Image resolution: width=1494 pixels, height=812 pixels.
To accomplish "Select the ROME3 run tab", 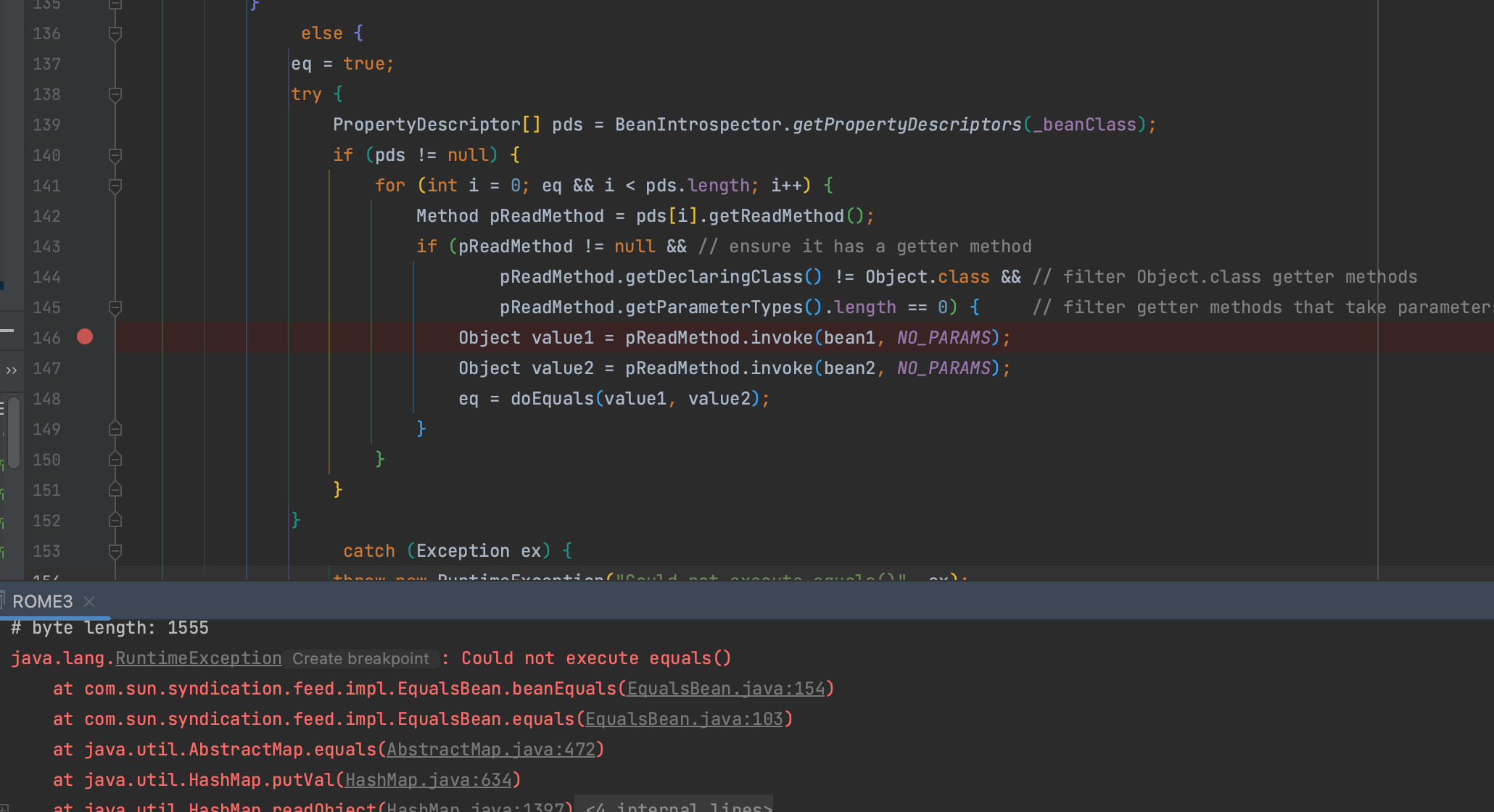I will click(x=42, y=602).
